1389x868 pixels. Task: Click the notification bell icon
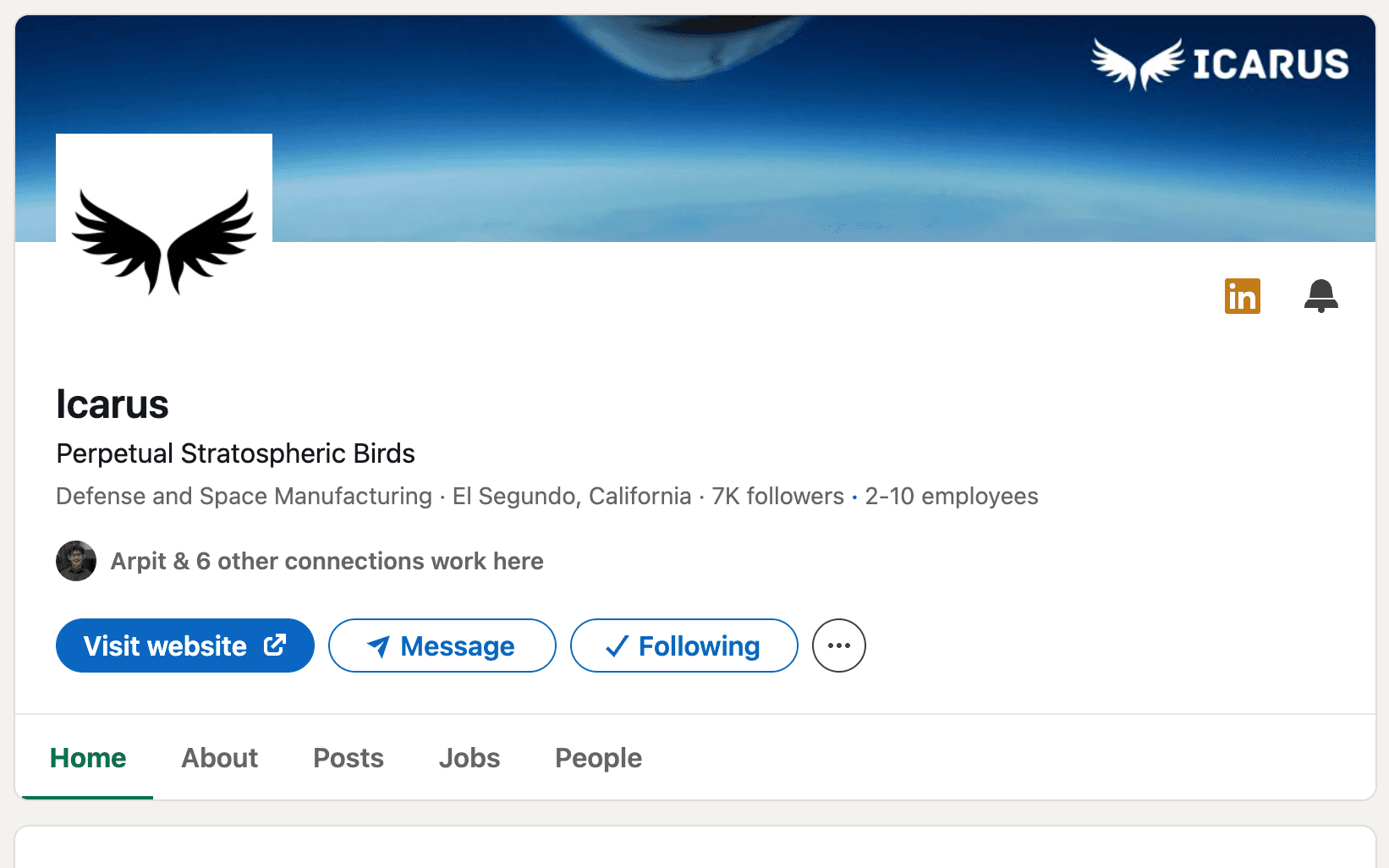pos(1320,296)
